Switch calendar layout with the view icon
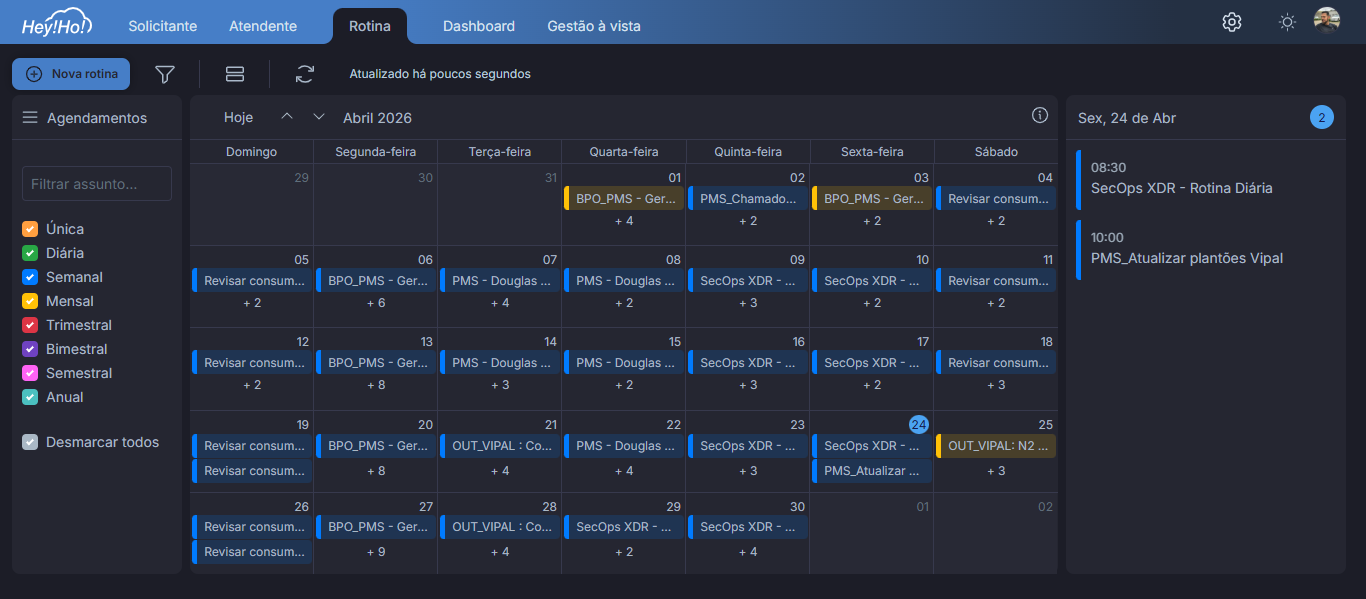1366x599 pixels. click(x=235, y=74)
